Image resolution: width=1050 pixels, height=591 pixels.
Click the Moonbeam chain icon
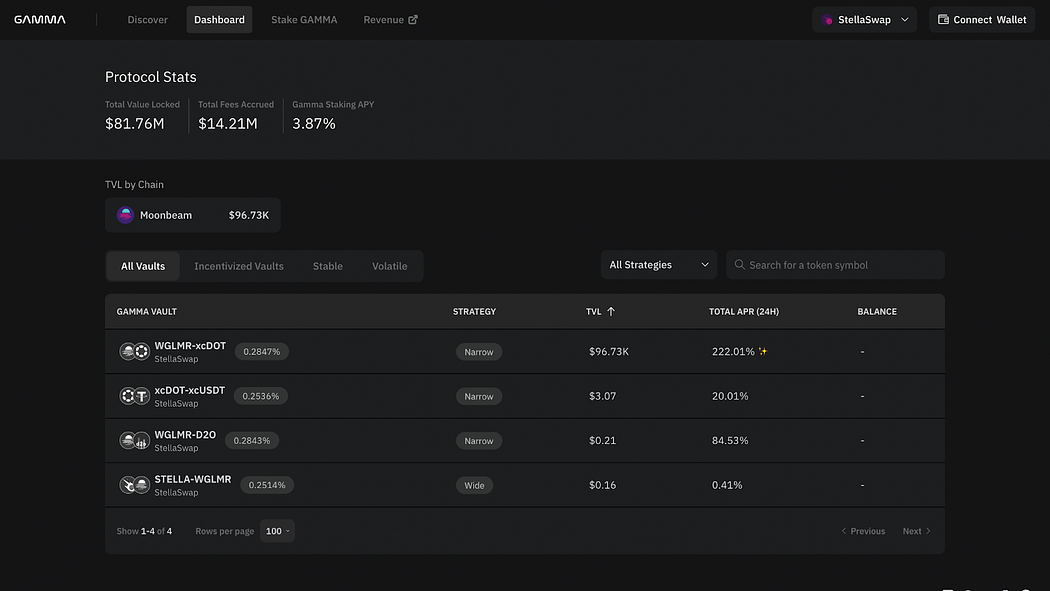click(125, 215)
